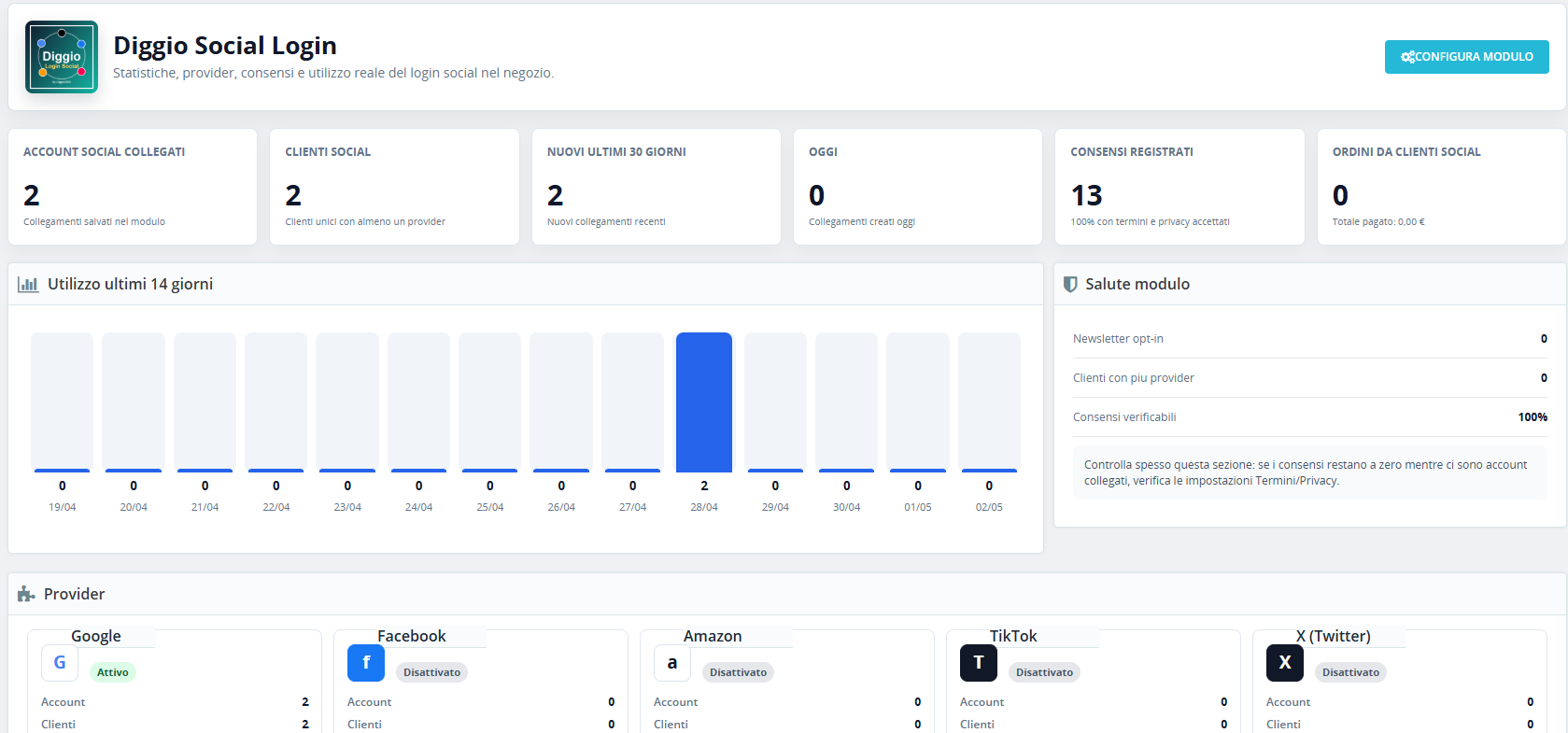Click the puzzle icon beside Provider
The width and height of the screenshot is (1568, 733).
coord(26,594)
